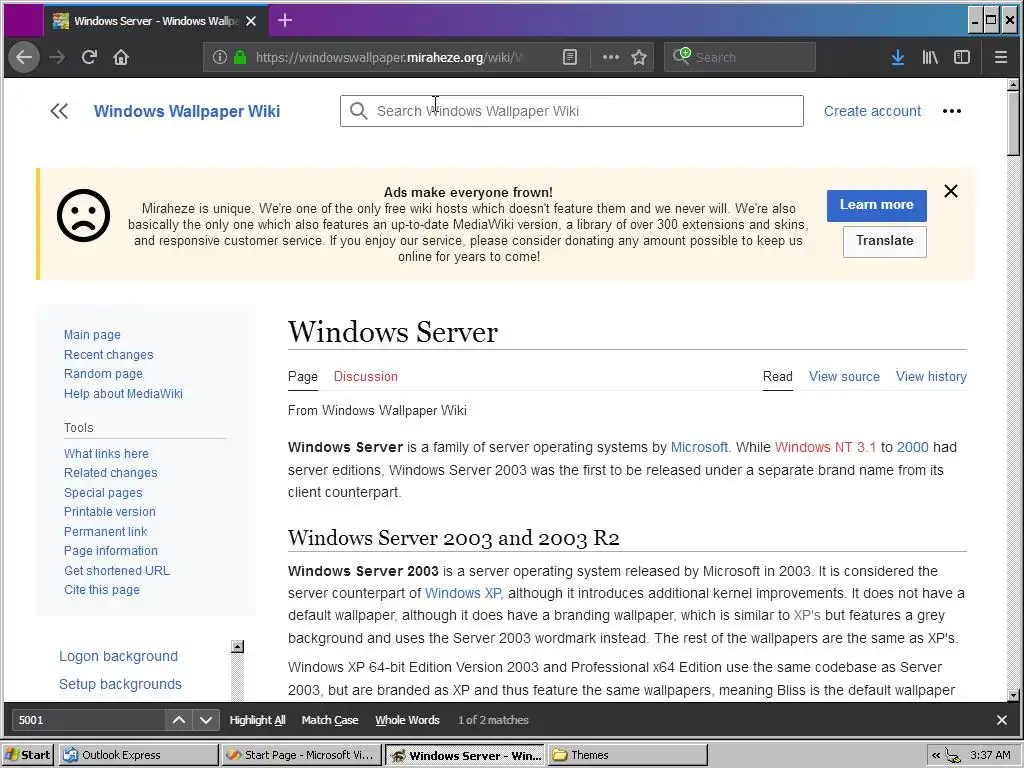Viewport: 1024px width, 768px height.
Task: Open the Logon background link
Action: pos(118,656)
